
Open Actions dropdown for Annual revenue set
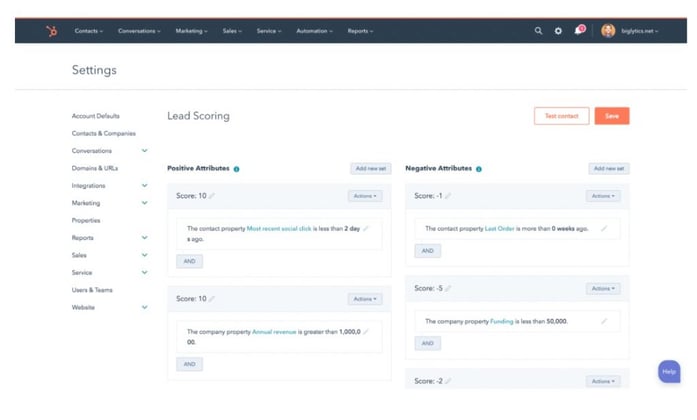point(365,299)
